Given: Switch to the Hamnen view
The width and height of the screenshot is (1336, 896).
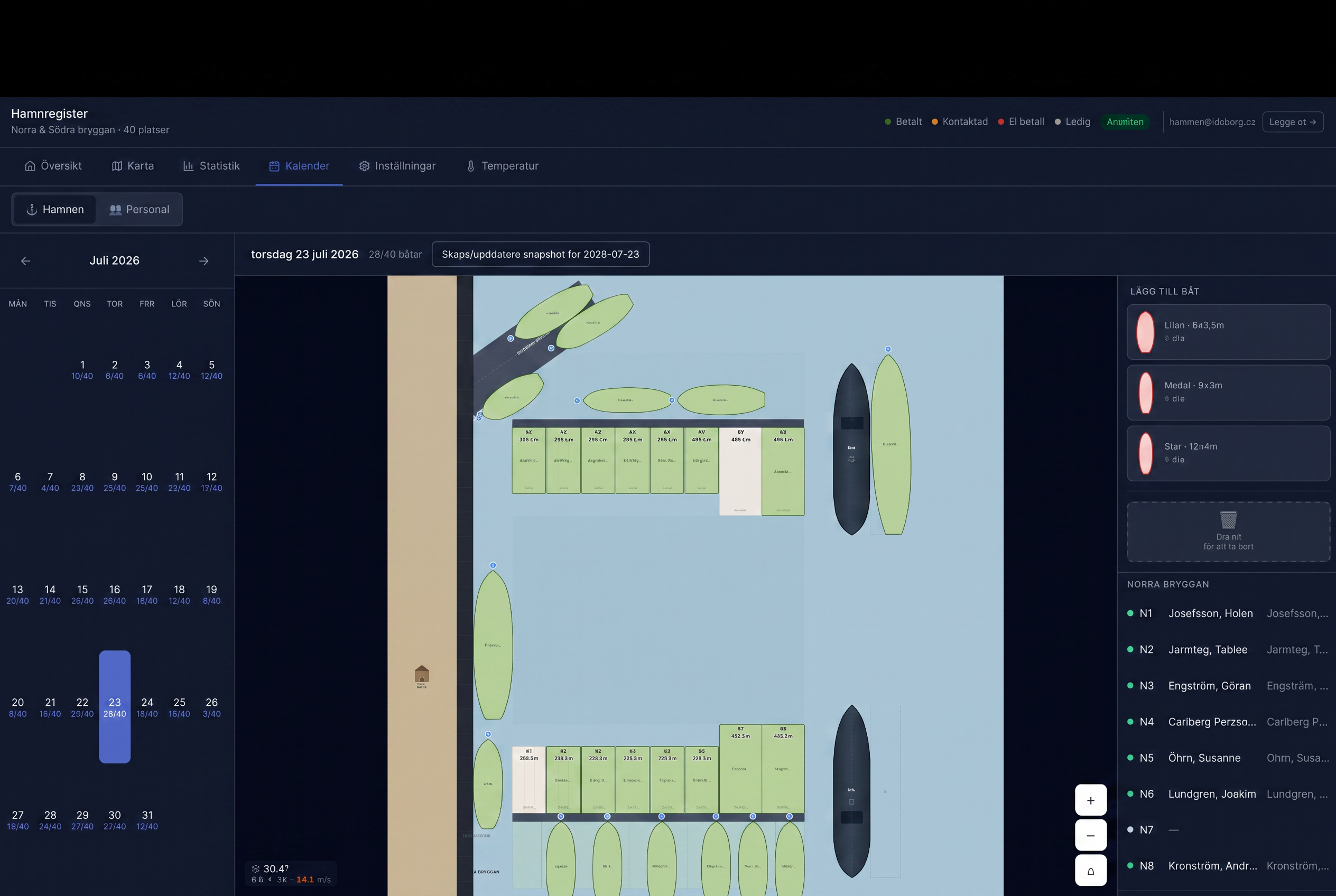Looking at the screenshot, I should click(55, 209).
